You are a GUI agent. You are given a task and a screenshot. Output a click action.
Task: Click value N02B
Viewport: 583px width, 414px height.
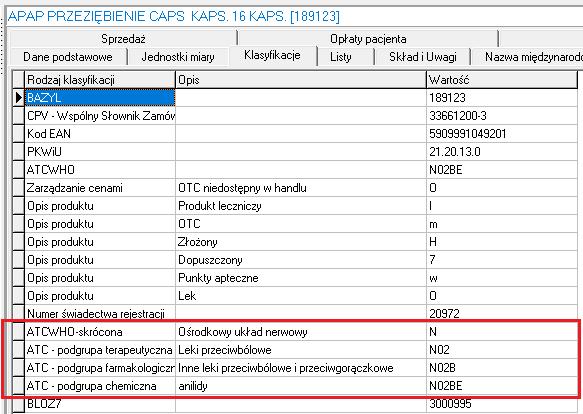click(502, 368)
